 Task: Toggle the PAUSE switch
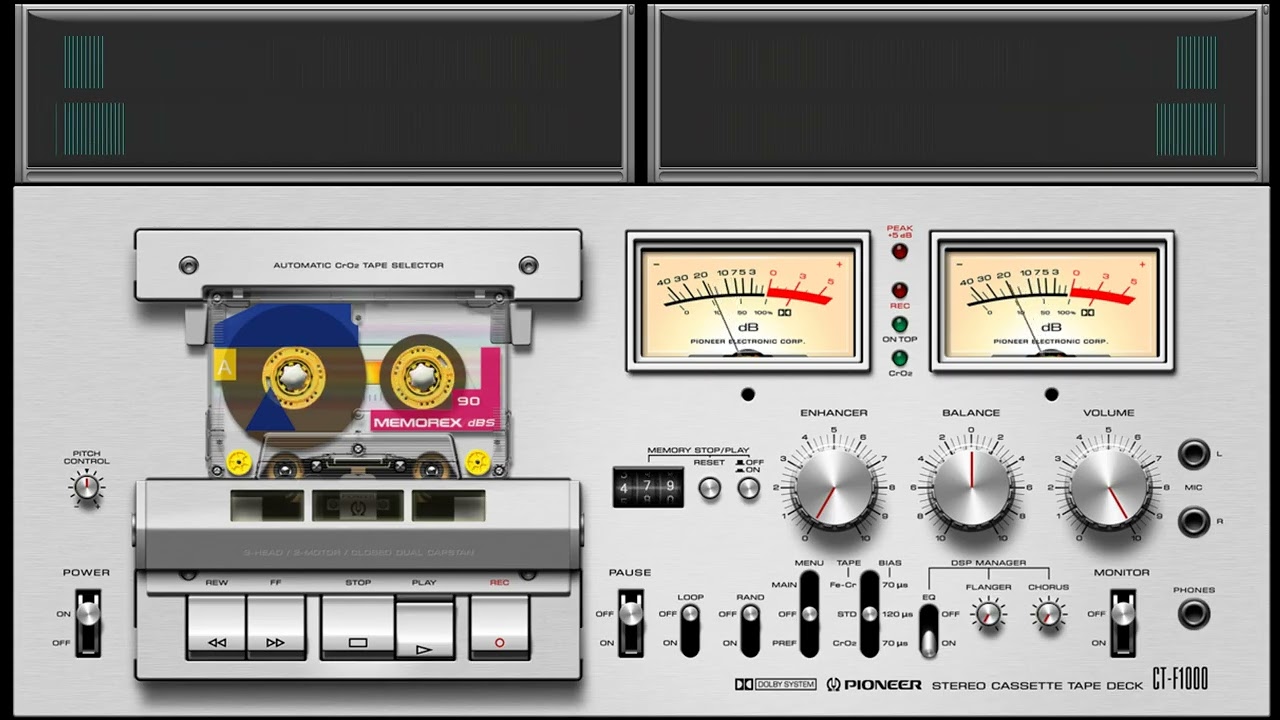tap(630, 622)
